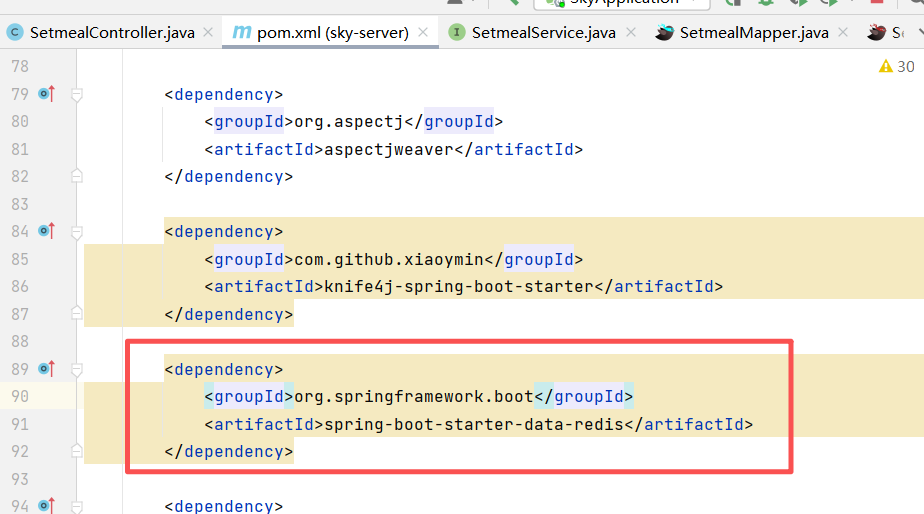
Task: Click the gutter override icon on line 89
Action: 47,369
